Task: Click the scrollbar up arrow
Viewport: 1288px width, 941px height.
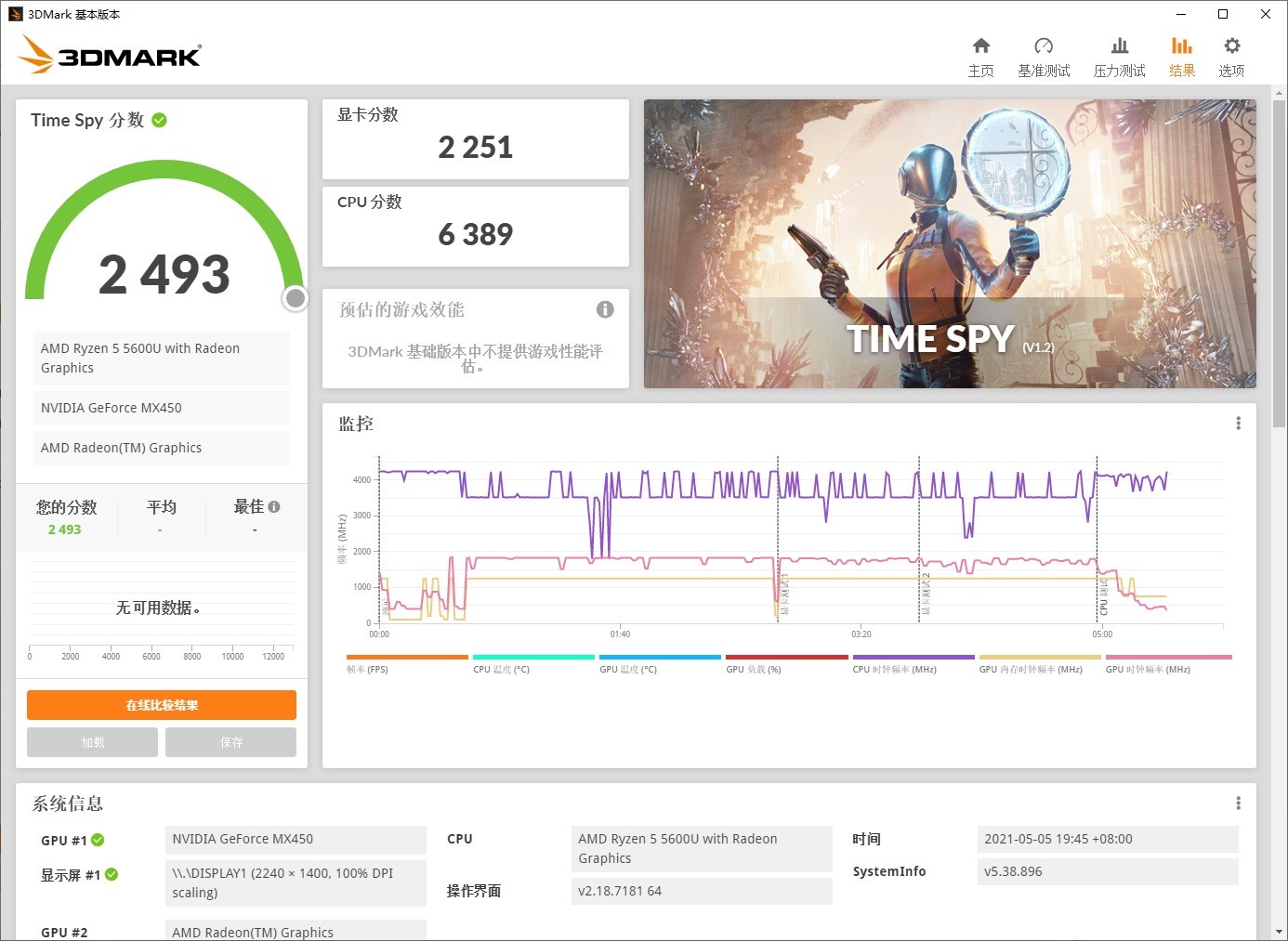Action: point(1280,93)
